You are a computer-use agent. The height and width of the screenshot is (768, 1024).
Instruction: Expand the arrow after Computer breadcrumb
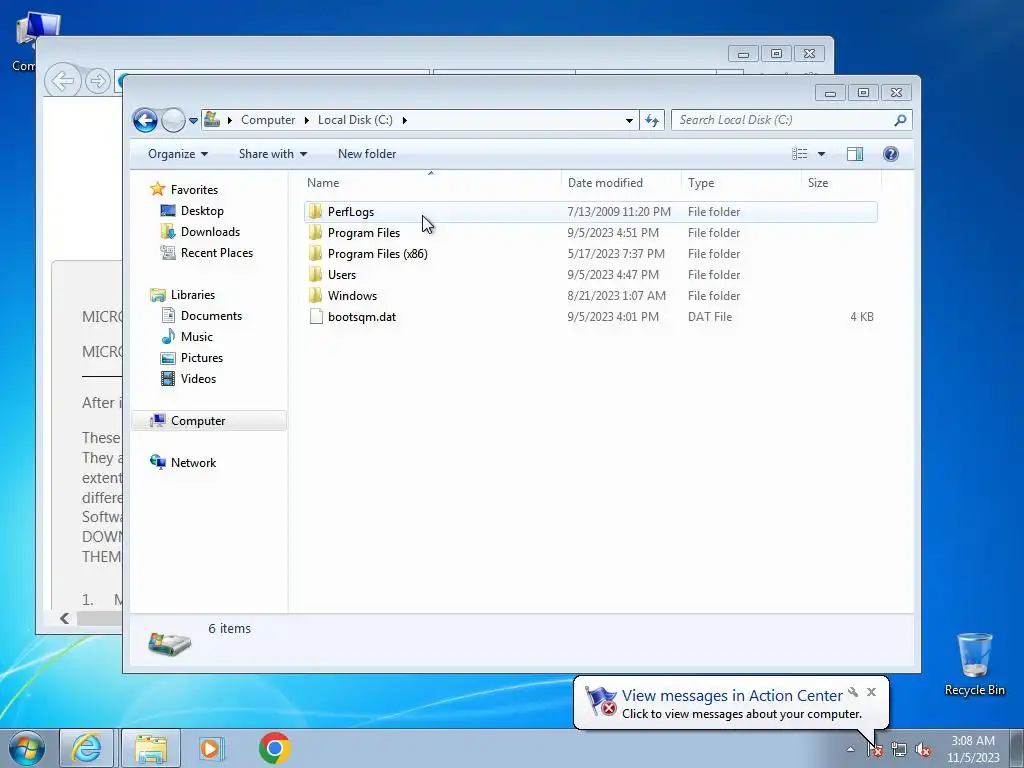tap(307, 120)
